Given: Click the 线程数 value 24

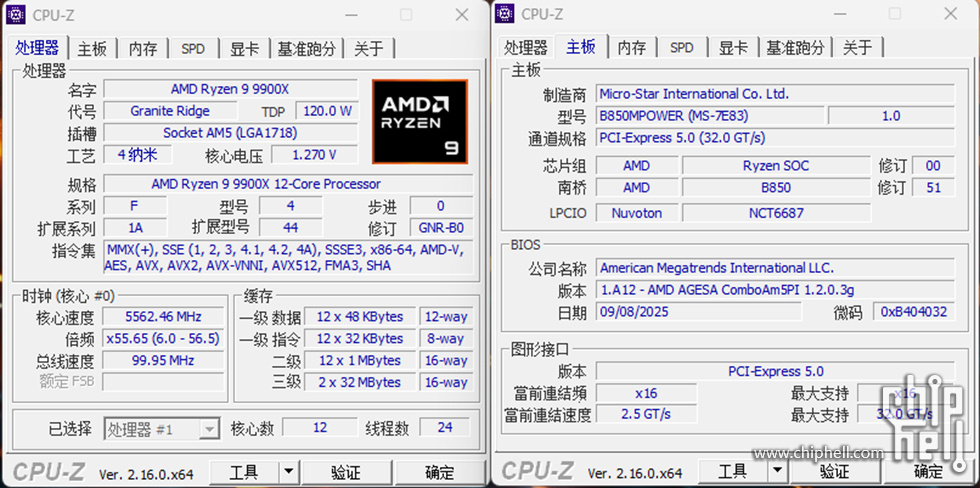Looking at the screenshot, I should 445,427.
